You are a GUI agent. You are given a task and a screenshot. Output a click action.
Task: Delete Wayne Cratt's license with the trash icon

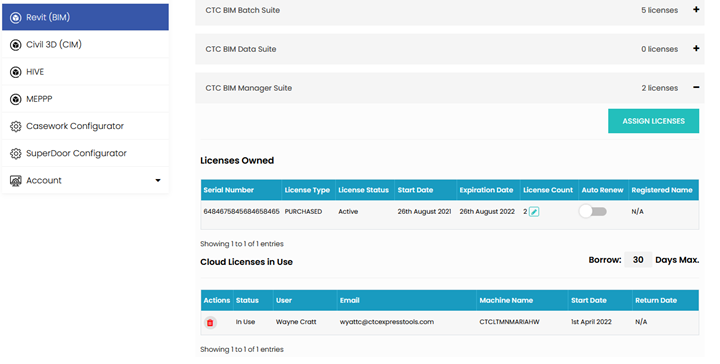[x=210, y=323]
